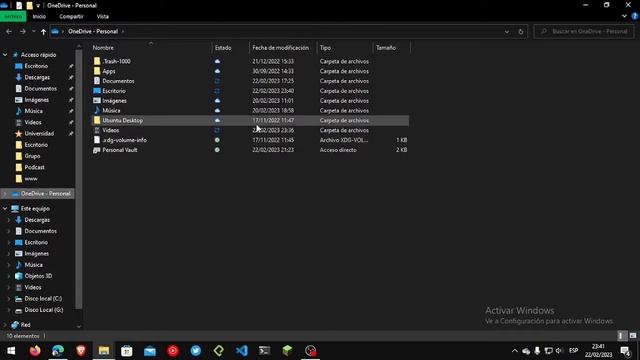Open Windows Start menu

[11, 351]
